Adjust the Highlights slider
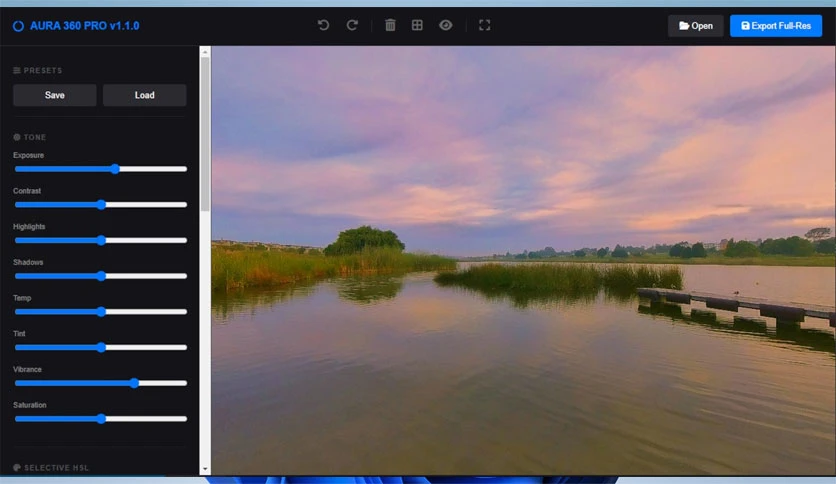This screenshot has height=484, width=836. point(101,240)
